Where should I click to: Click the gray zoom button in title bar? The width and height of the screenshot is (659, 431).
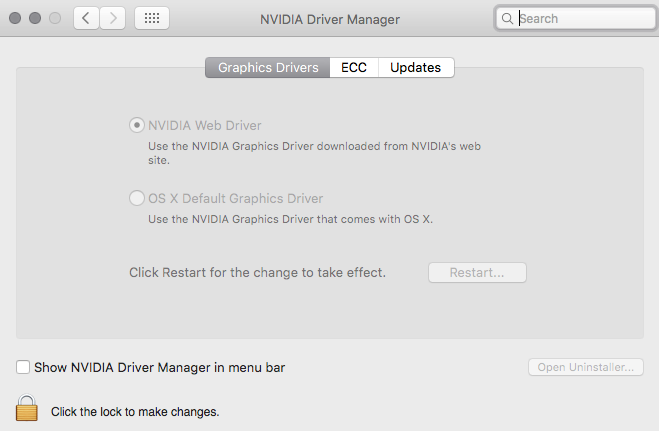[x=54, y=18]
